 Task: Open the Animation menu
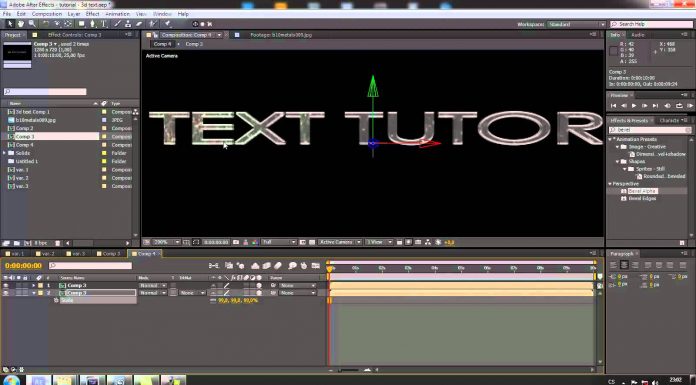point(117,14)
